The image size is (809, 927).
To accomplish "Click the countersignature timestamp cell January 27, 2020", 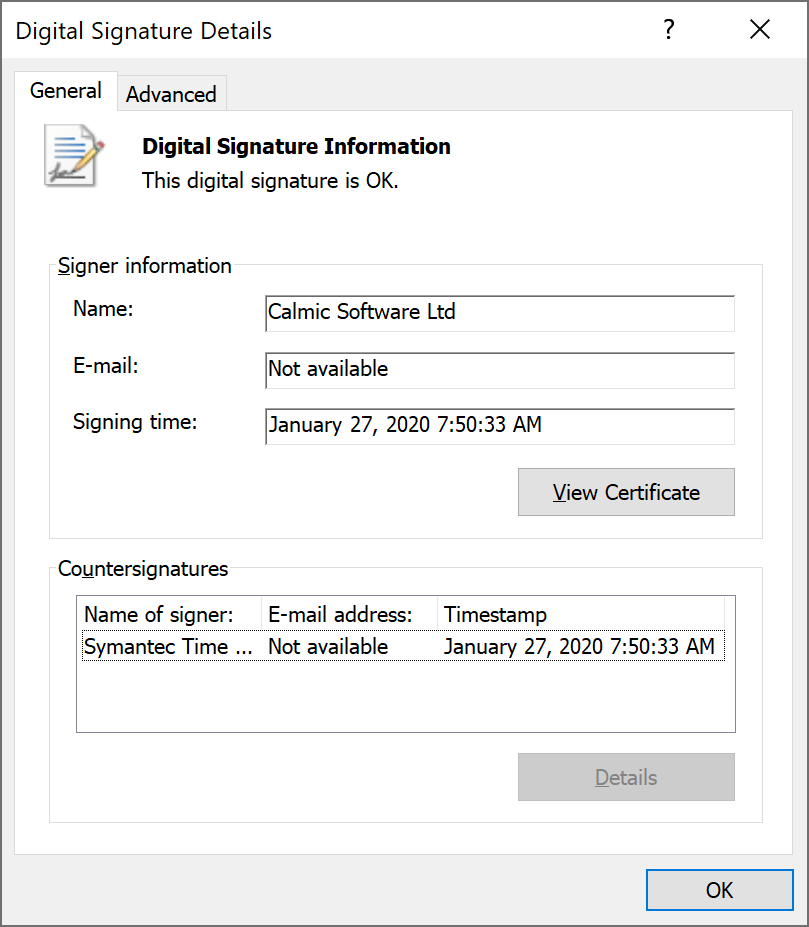I will click(x=579, y=647).
